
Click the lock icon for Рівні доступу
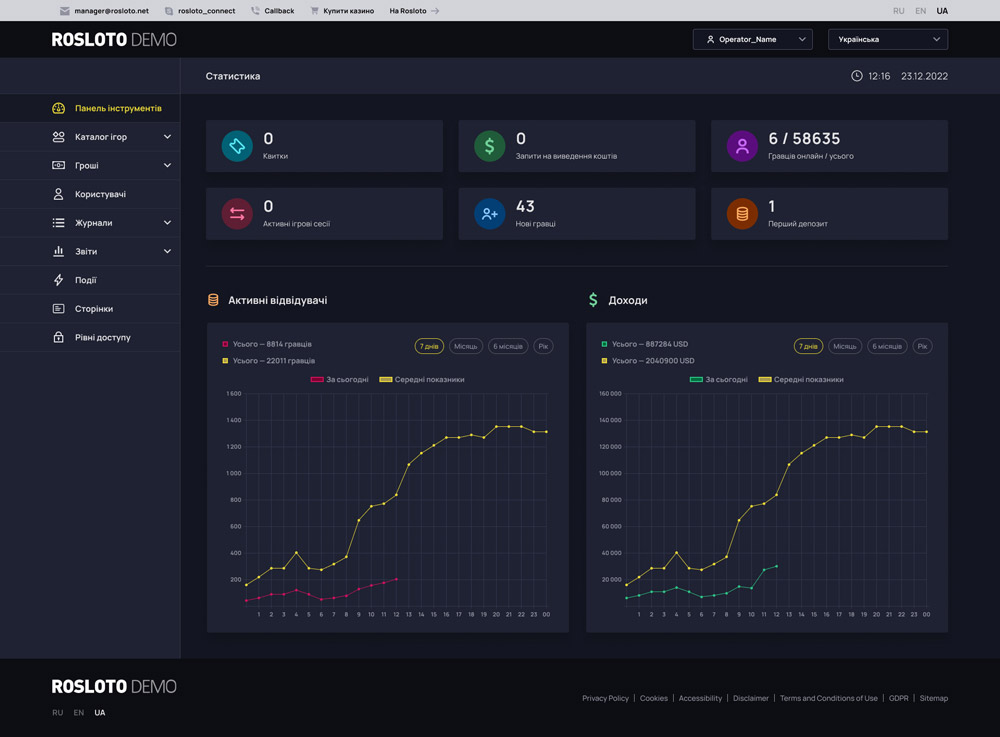58,338
